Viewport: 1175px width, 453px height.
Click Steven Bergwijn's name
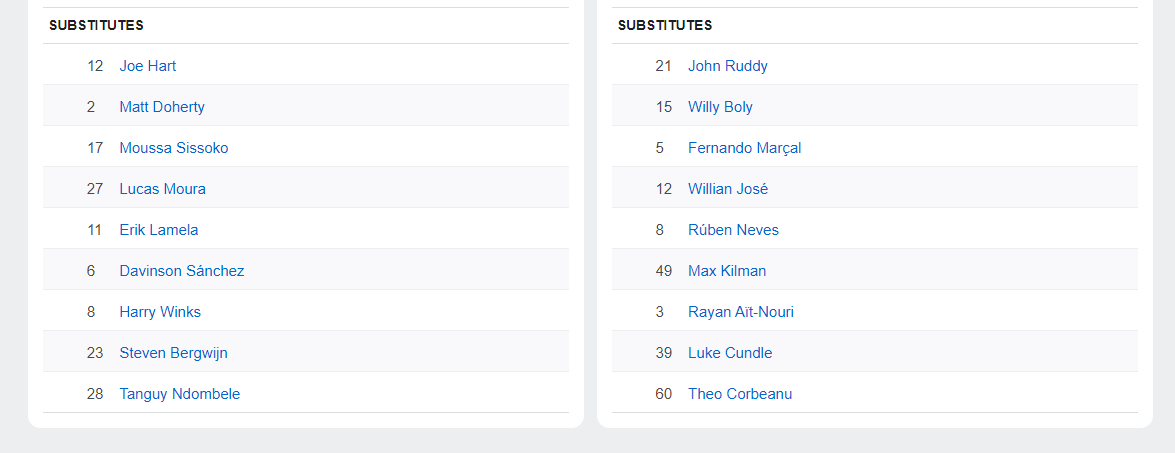174,353
